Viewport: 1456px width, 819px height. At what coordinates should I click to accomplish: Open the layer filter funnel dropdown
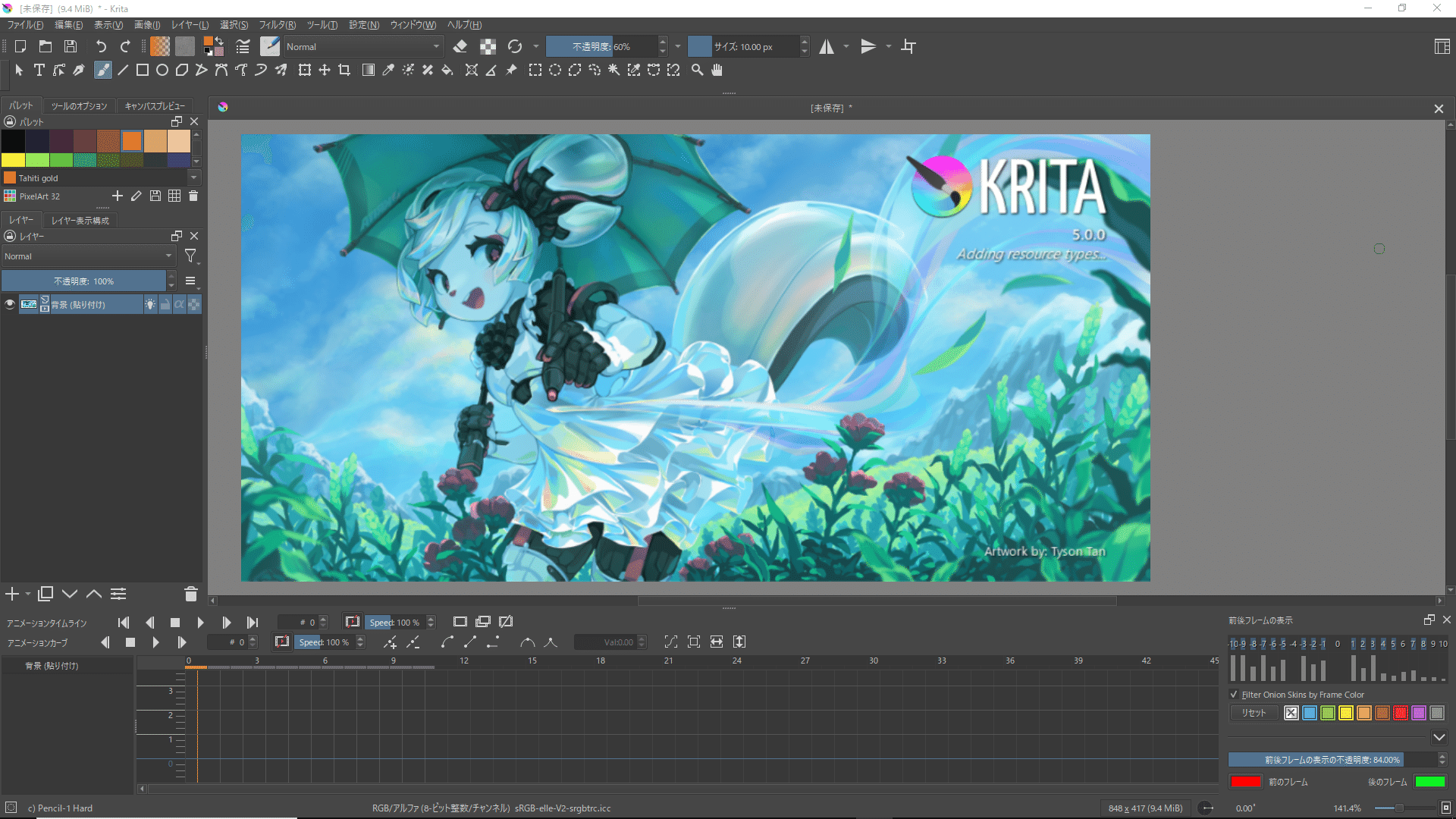tap(191, 256)
